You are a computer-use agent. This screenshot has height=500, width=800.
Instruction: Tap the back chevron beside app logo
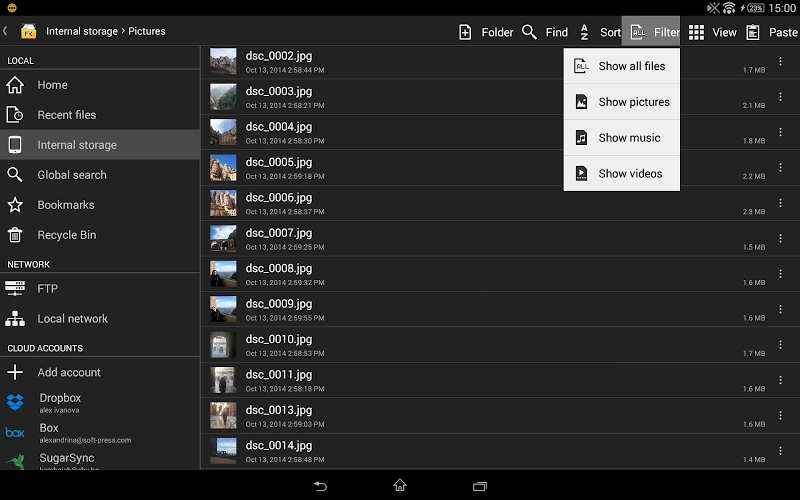click(5, 31)
